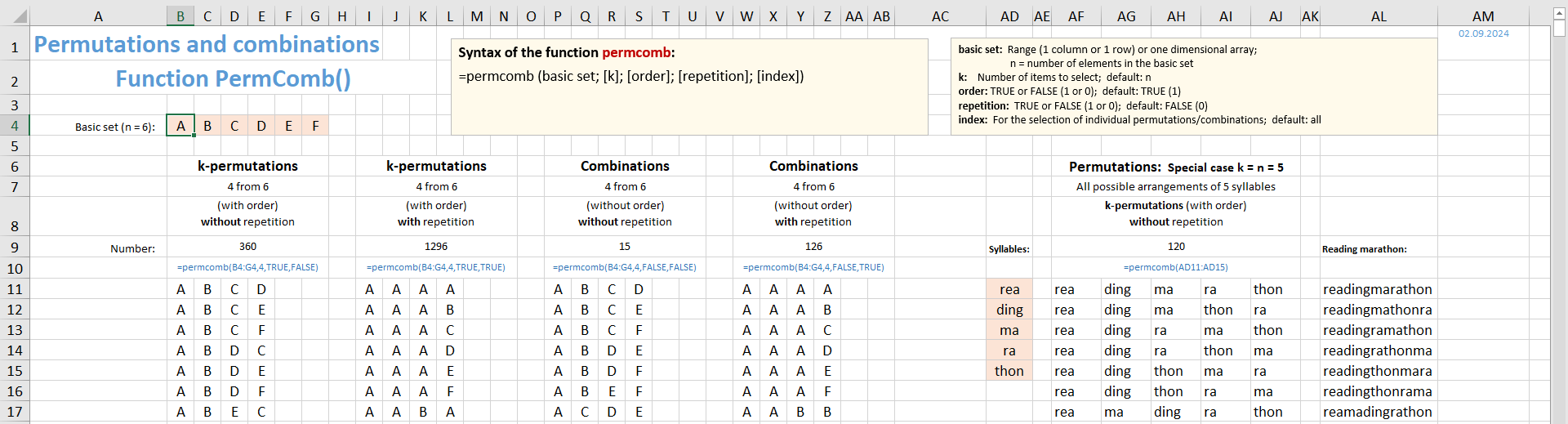Screen dimensions: 1568x424
Task: Select the count cell 15
Action: point(625,247)
